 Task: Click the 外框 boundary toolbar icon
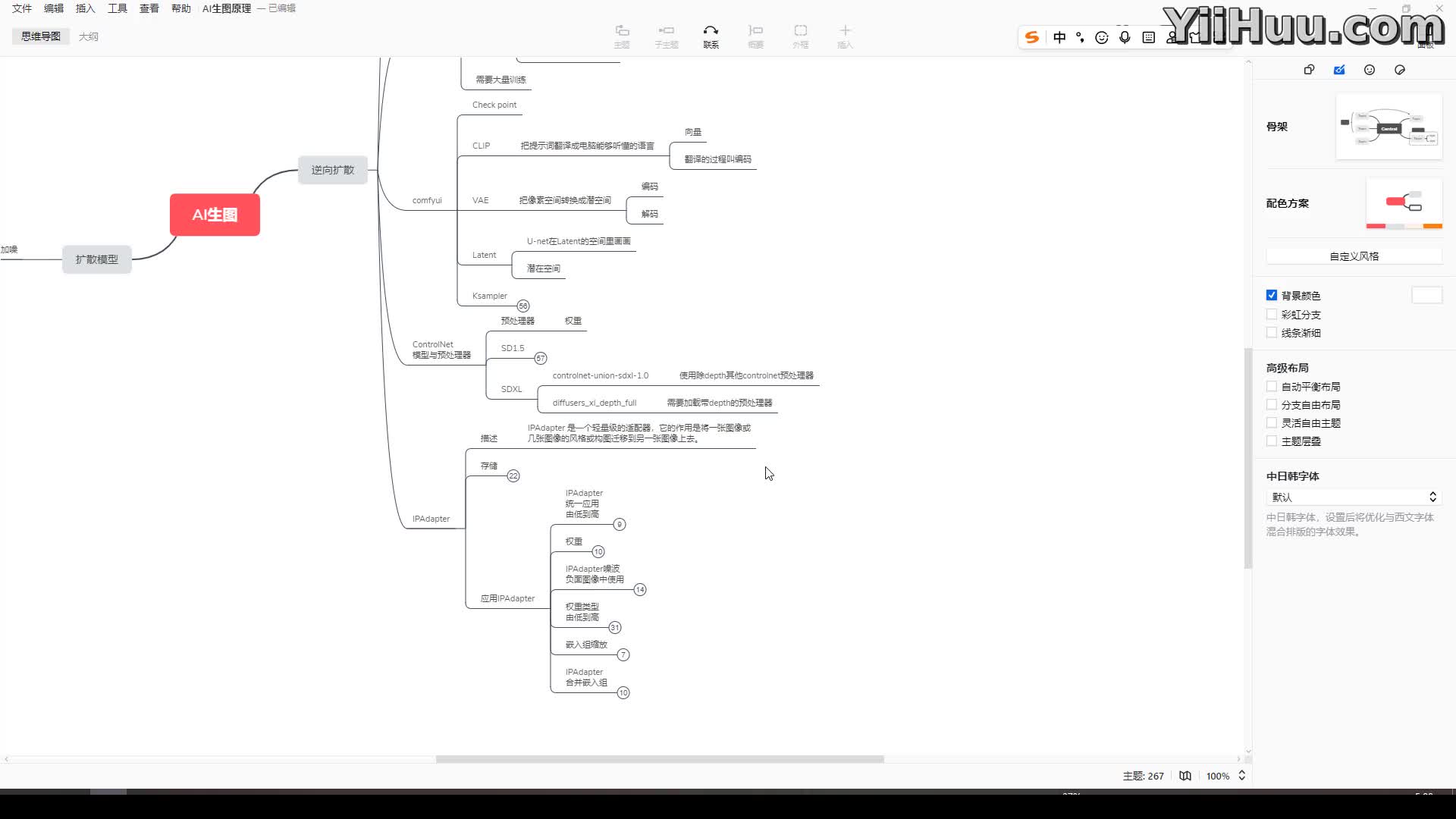pos(801,31)
